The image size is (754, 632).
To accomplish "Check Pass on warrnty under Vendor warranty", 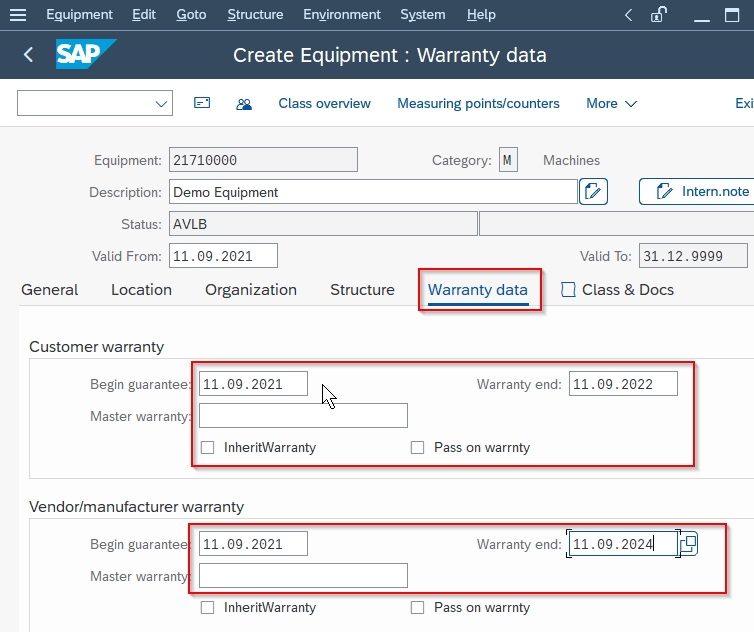I will coord(417,608).
